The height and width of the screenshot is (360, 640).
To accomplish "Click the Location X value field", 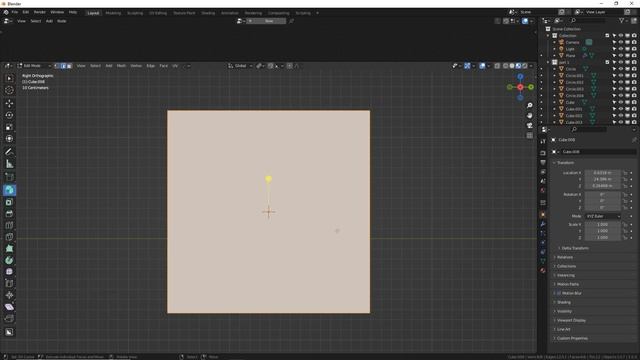I will (602, 173).
